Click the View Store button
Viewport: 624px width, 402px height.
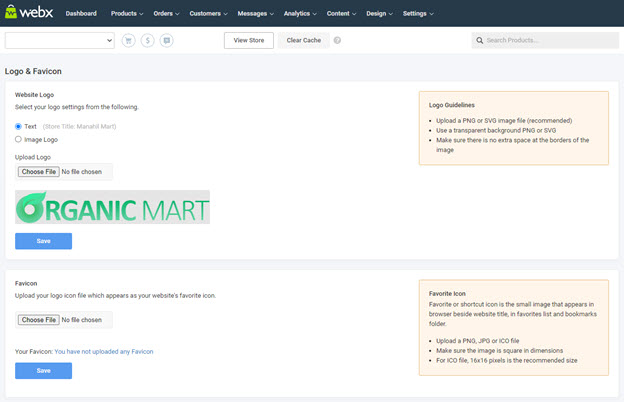click(x=249, y=40)
